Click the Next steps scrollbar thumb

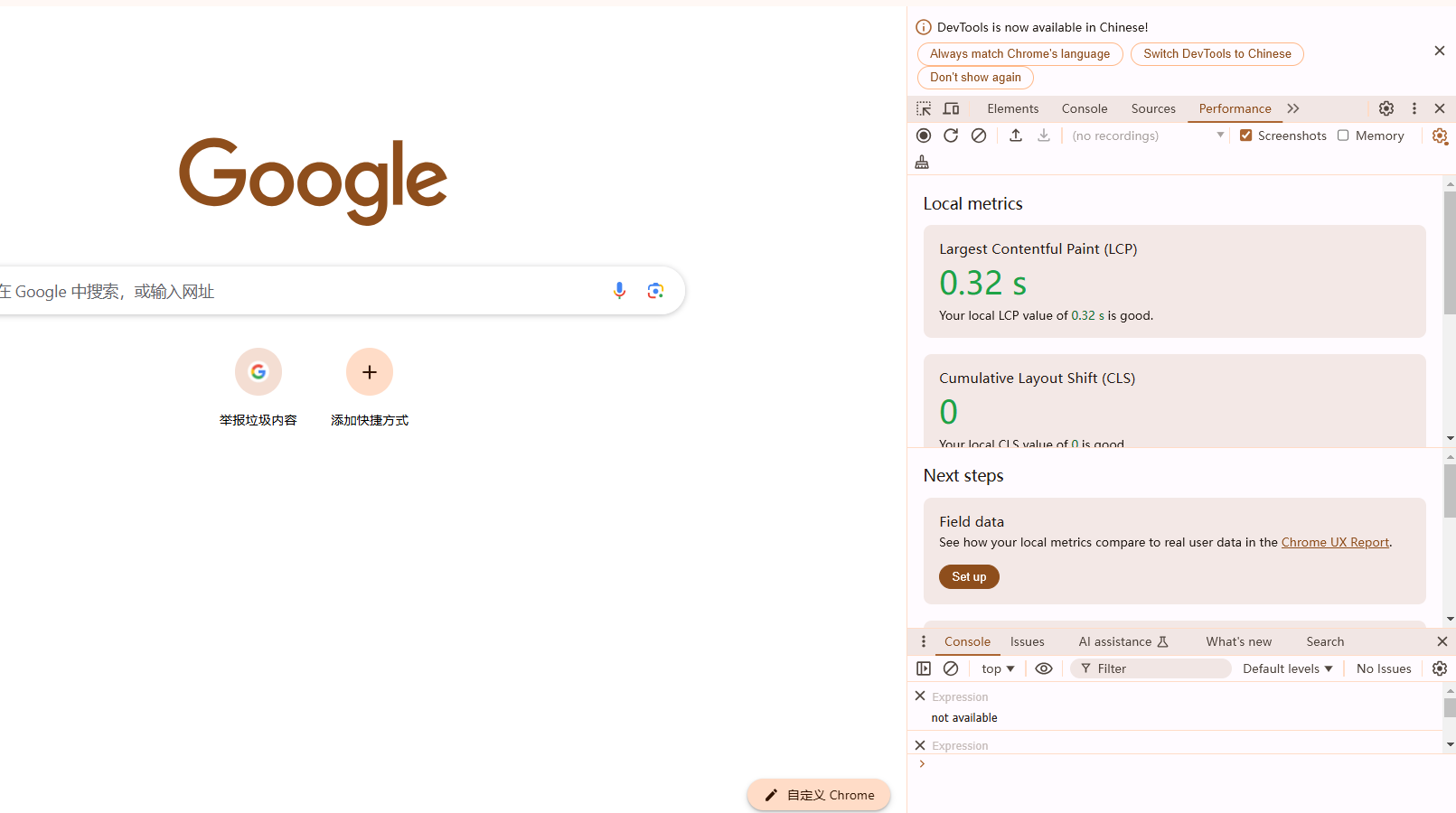pos(1450,491)
